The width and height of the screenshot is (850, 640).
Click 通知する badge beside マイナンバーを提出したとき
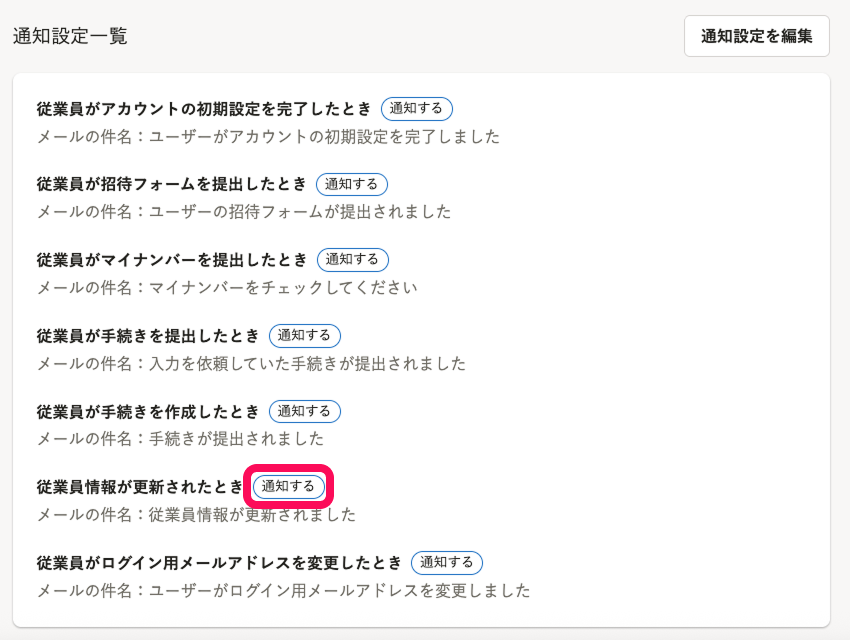coord(353,259)
